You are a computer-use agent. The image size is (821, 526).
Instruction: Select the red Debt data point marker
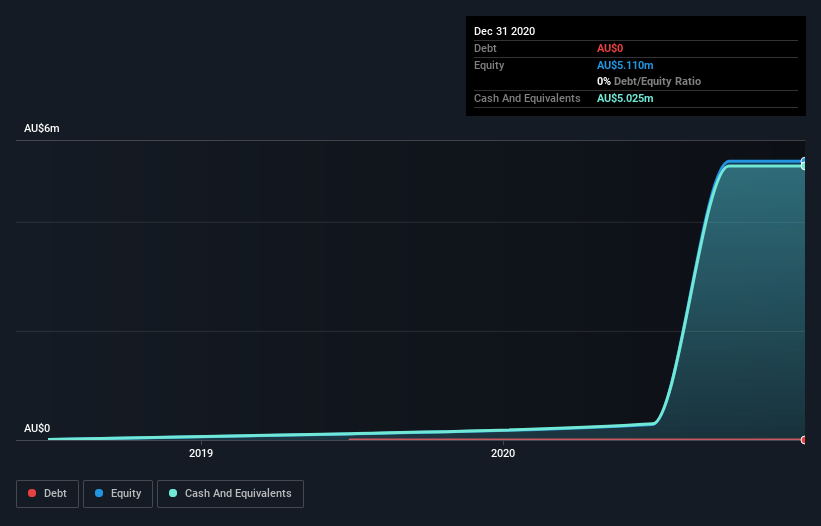pos(804,440)
